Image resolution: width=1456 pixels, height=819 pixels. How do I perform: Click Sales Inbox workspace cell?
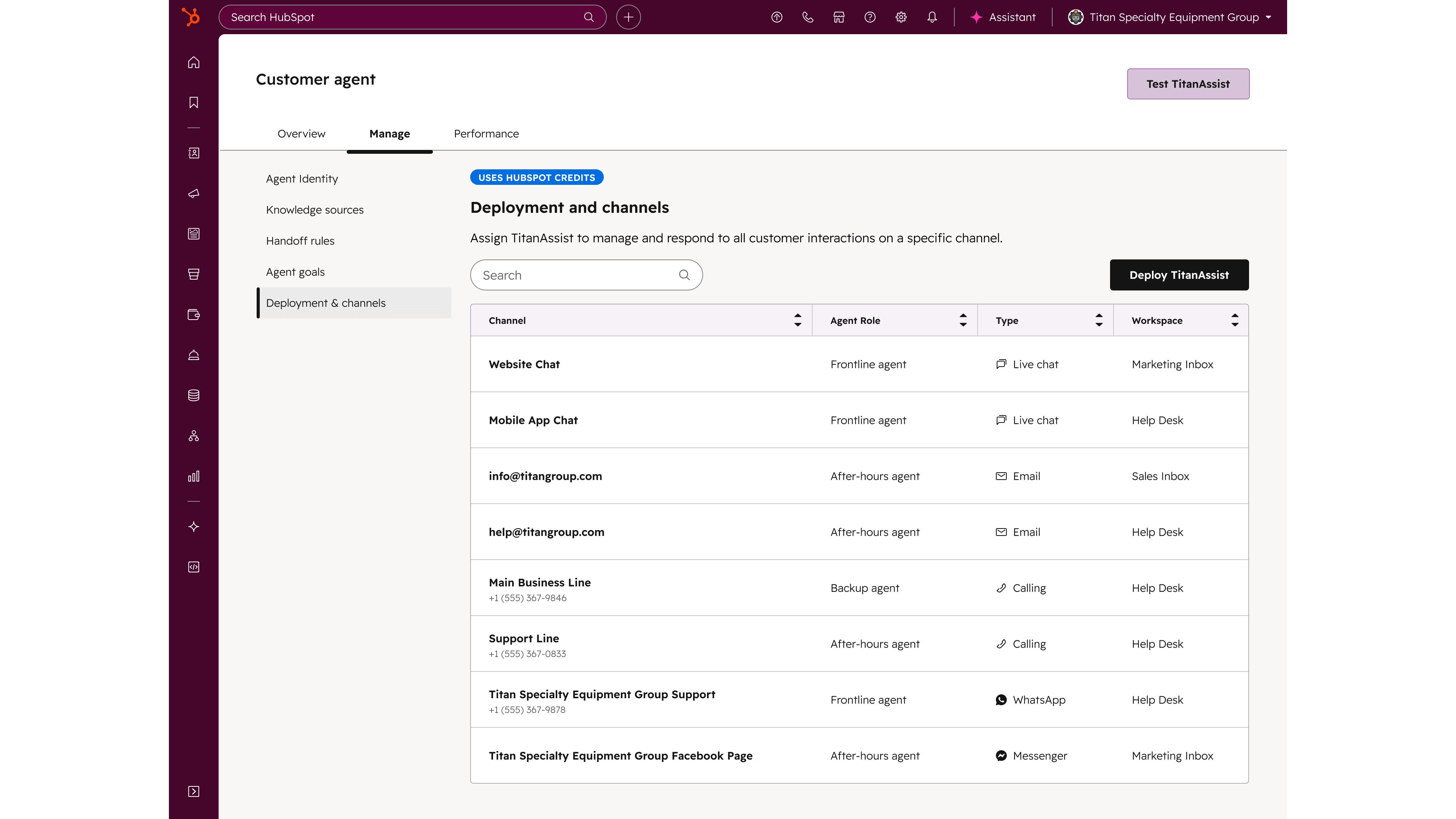tap(1161, 476)
